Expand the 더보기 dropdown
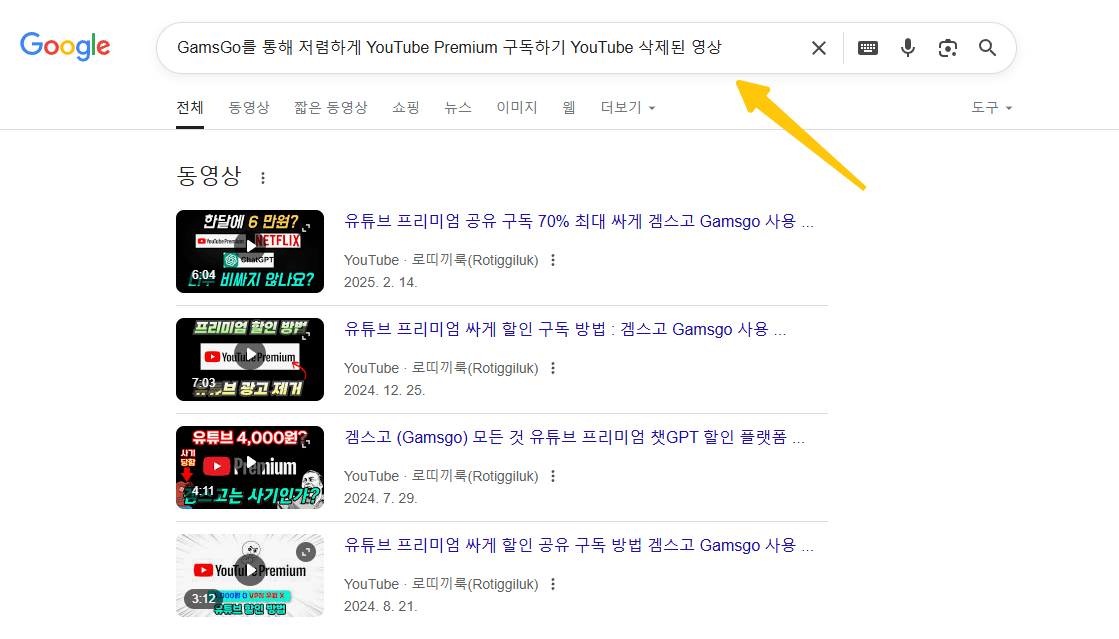This screenshot has height=639, width=1119. [x=627, y=108]
